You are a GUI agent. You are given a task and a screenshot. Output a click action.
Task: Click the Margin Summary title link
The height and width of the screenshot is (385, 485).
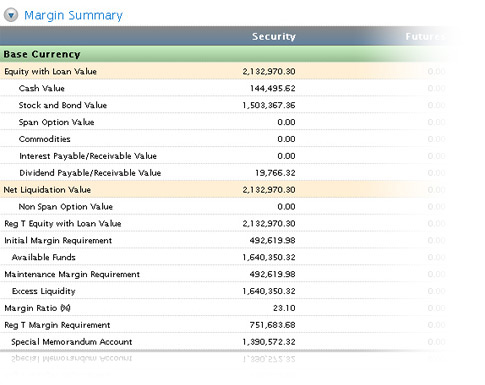[73, 15]
